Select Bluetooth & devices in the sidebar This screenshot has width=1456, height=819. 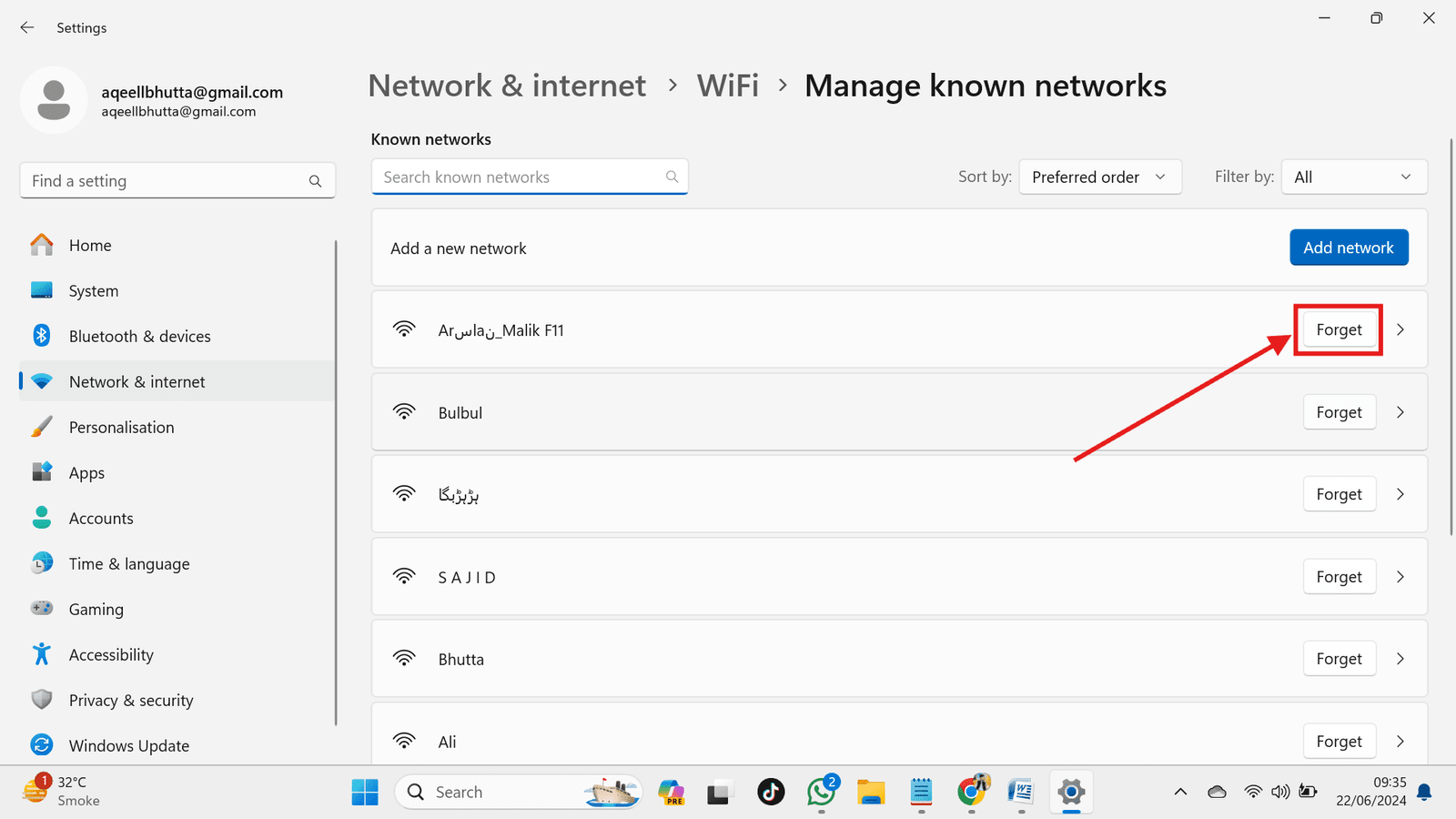139,336
